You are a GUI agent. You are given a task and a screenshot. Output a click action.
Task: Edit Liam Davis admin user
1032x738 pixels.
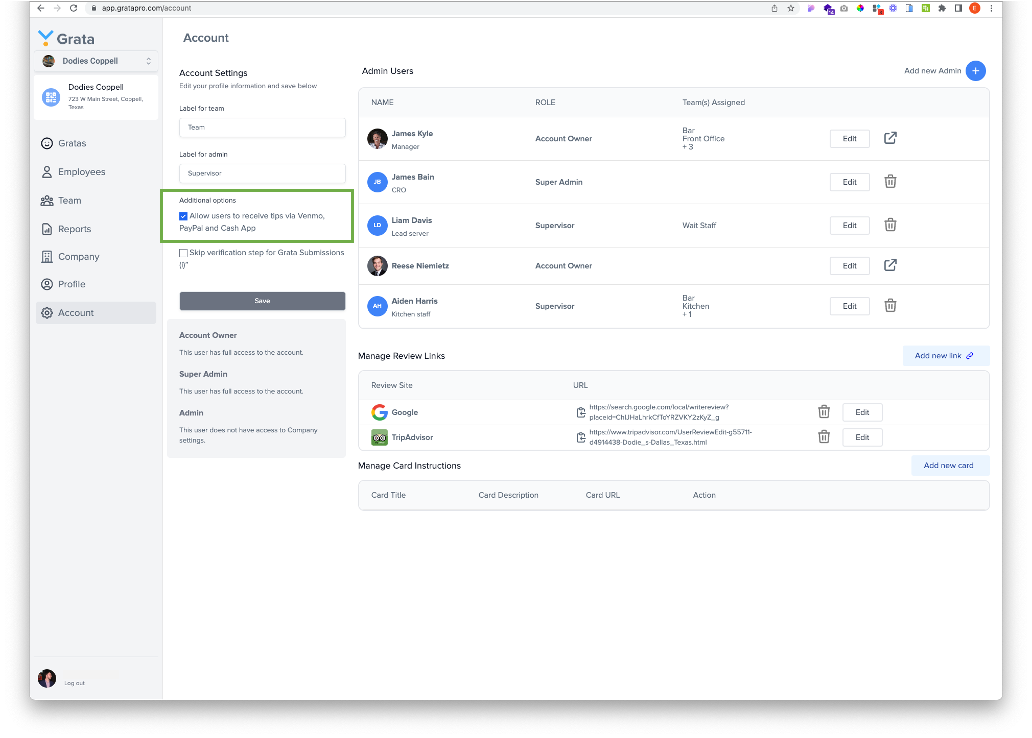tap(850, 226)
